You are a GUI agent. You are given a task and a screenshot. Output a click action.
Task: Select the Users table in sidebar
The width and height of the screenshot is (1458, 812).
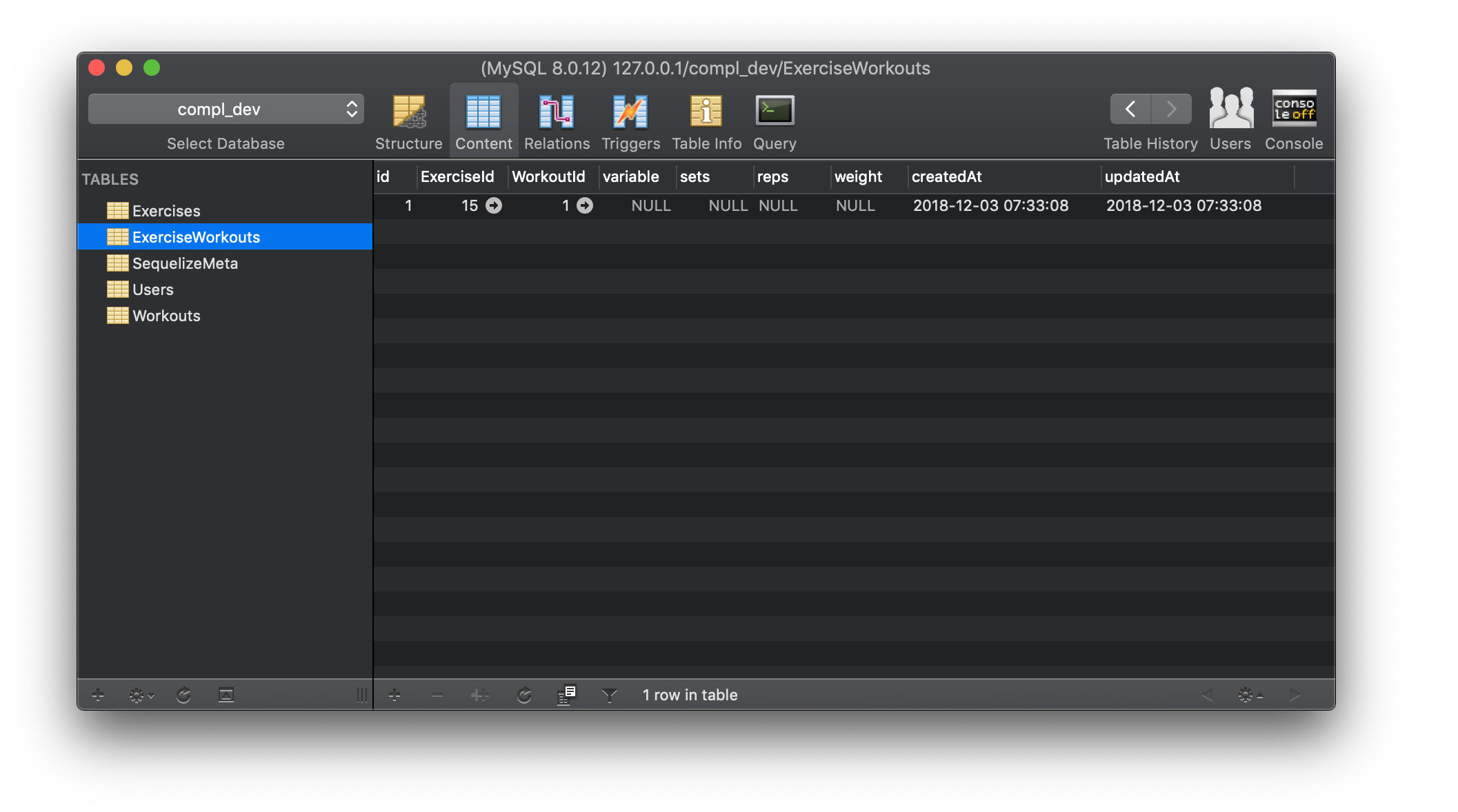[226, 290]
